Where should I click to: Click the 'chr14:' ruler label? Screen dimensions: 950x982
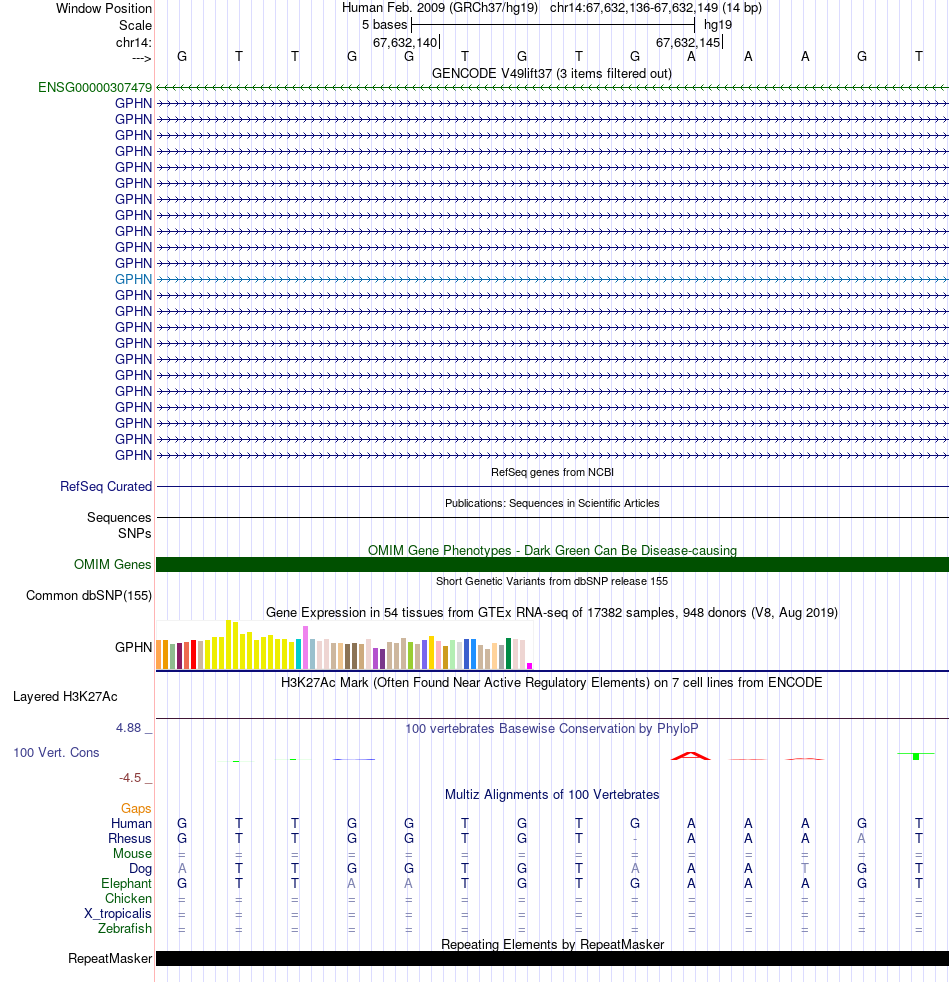[x=133, y=43]
